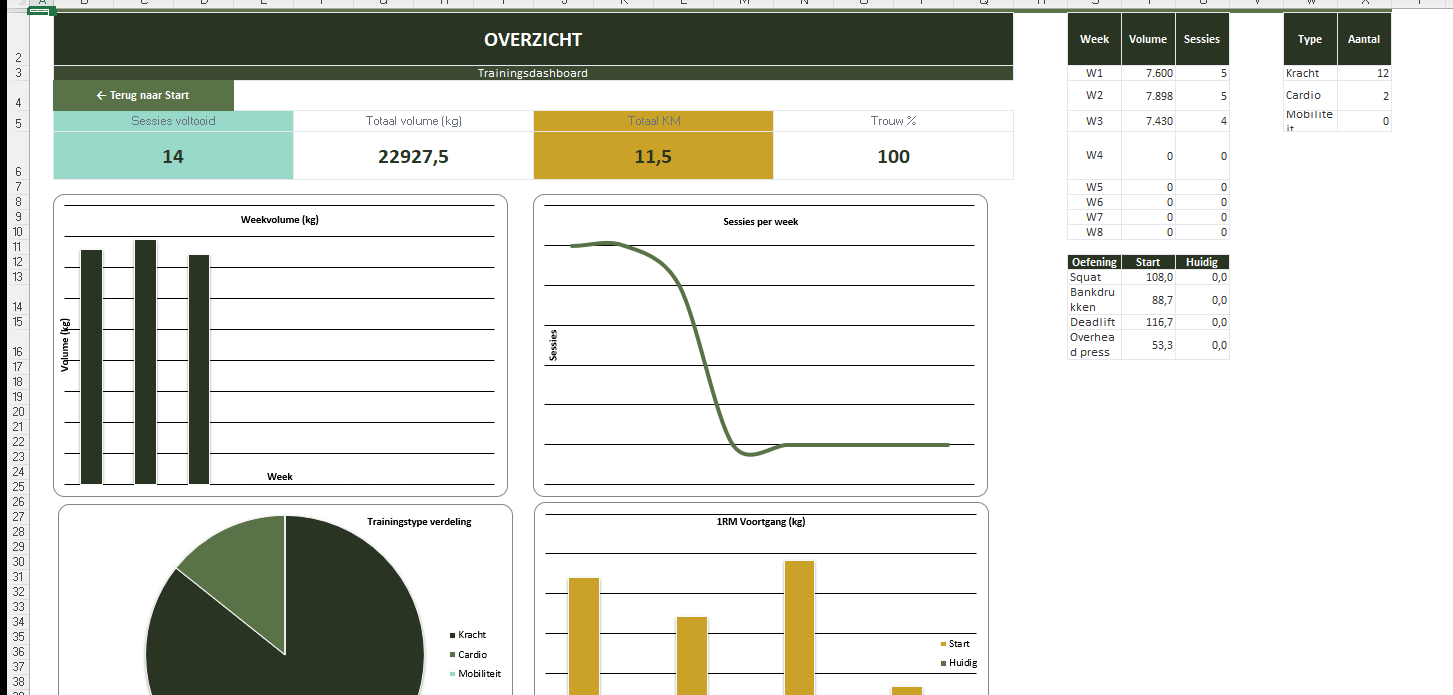1453x695 pixels.
Task: Select the Totaal volume value 22927,5
Action: click(413, 157)
